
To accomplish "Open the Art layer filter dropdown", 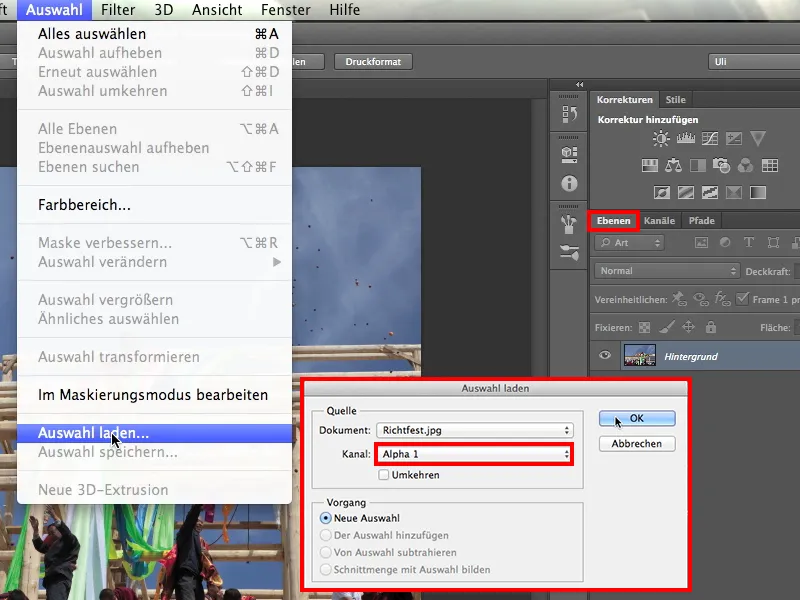I will pyautogui.click(x=629, y=243).
